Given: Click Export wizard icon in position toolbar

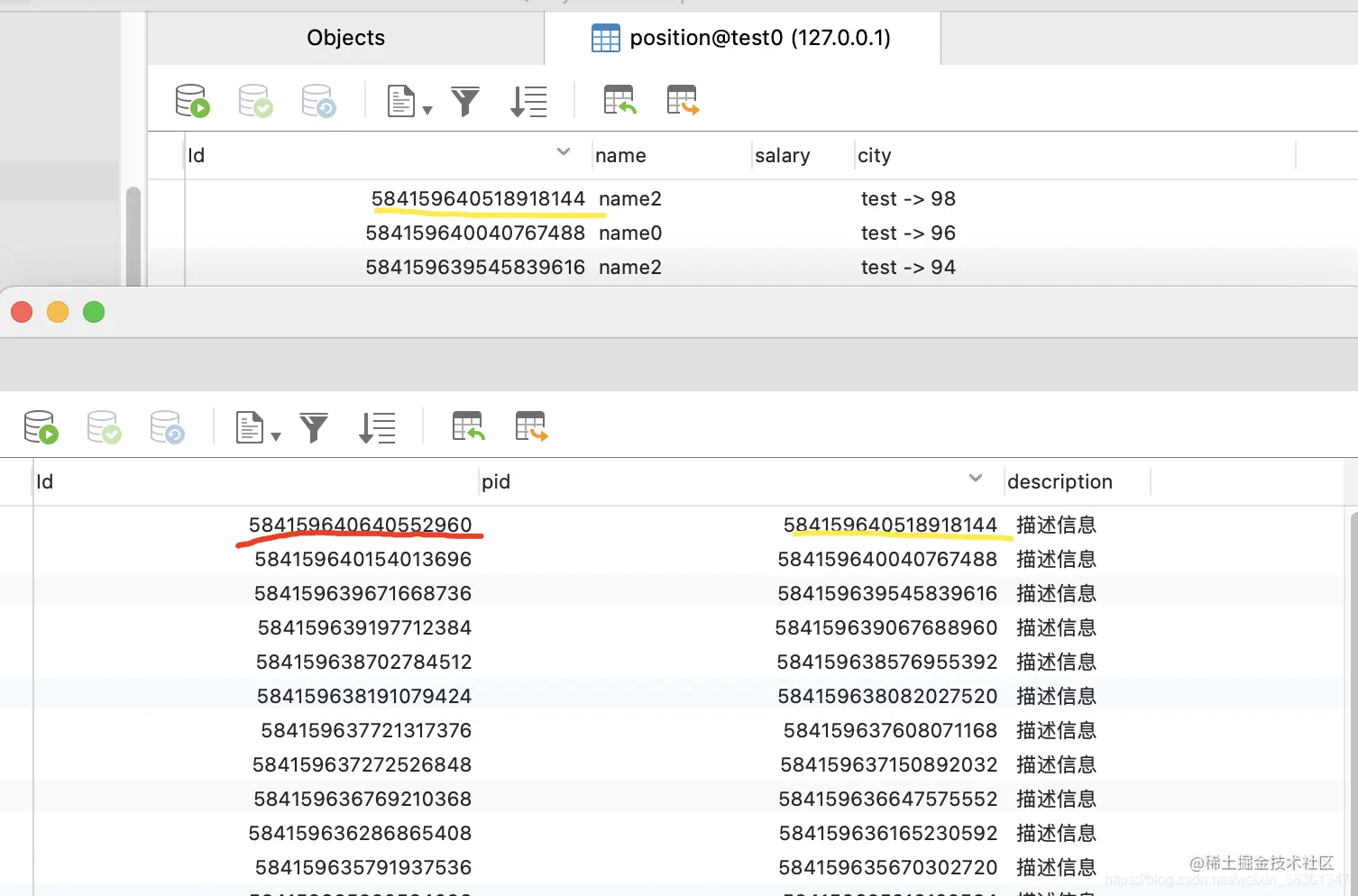Looking at the screenshot, I should (683, 100).
